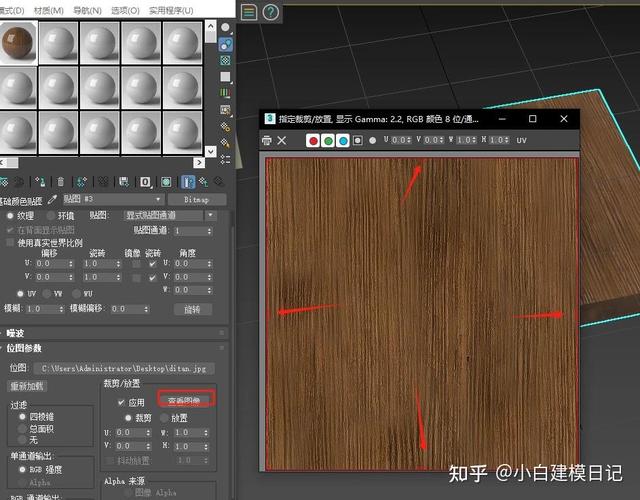640x500 pixels.
Task: Toggle the alpha channel display icon
Action: 358,141
